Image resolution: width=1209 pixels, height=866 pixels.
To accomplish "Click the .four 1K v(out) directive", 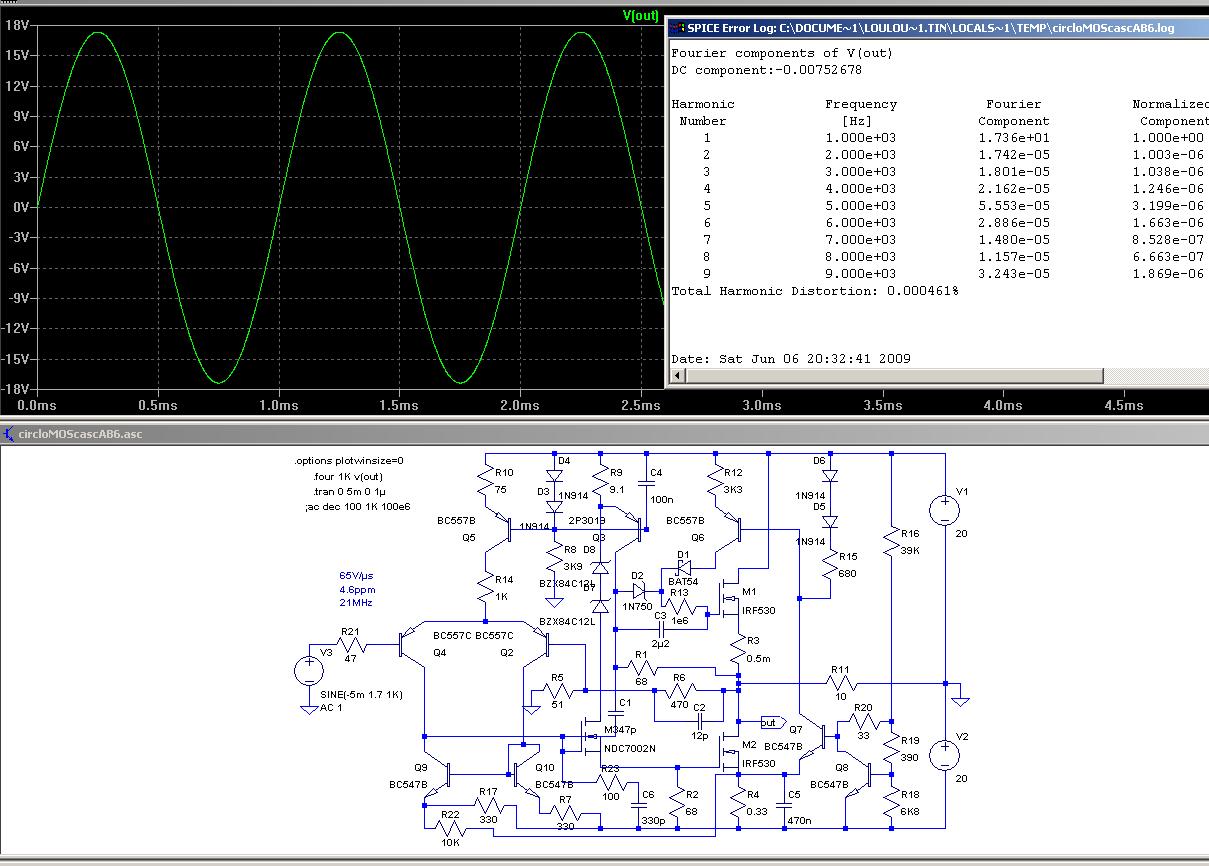I will click(x=346, y=477).
